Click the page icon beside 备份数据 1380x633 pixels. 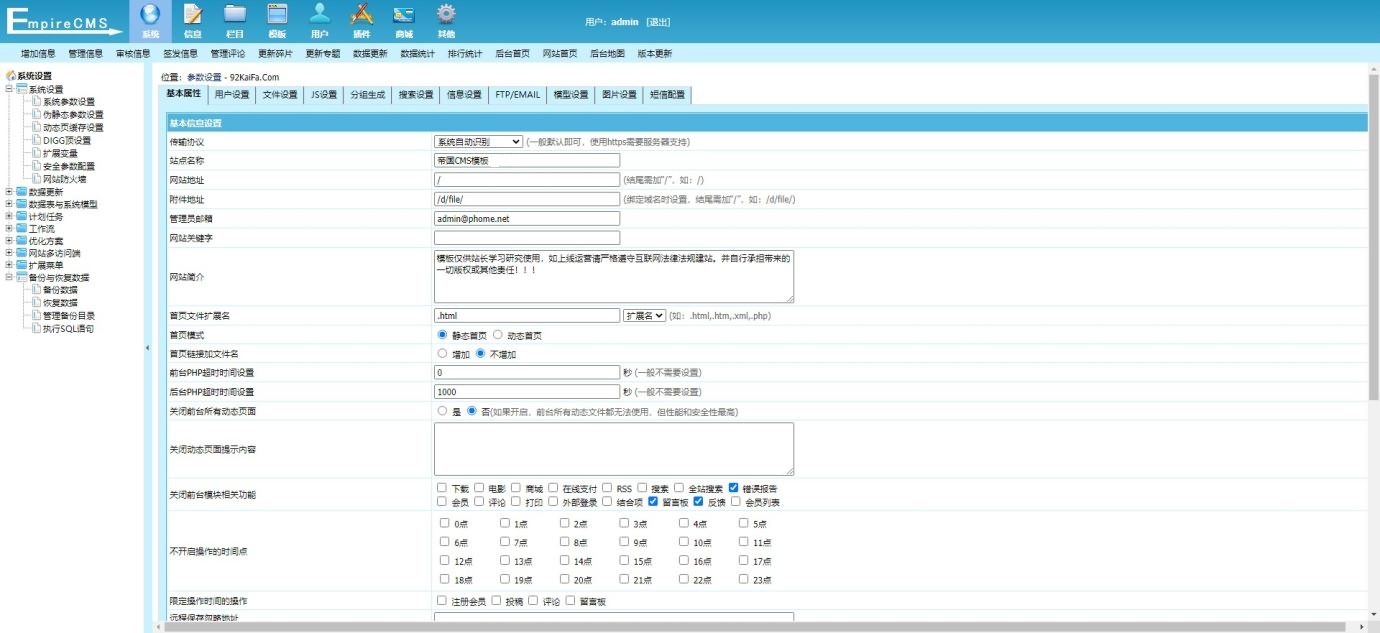point(37,290)
